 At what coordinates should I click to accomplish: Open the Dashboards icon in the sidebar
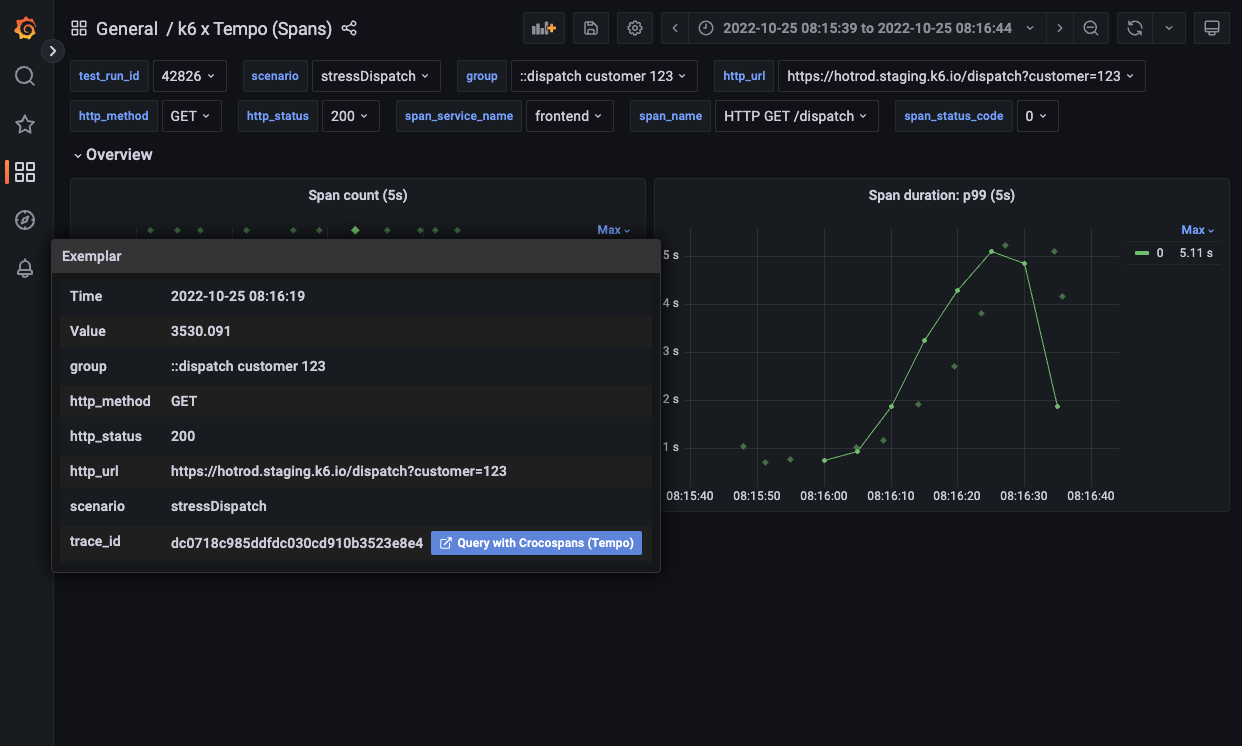[x=25, y=171]
